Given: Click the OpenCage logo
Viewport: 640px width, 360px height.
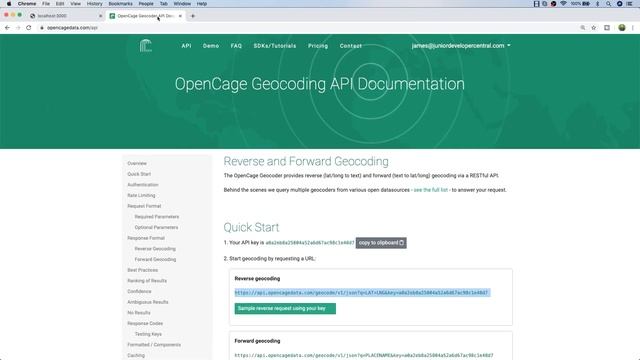Looking at the screenshot, I should point(146,45).
